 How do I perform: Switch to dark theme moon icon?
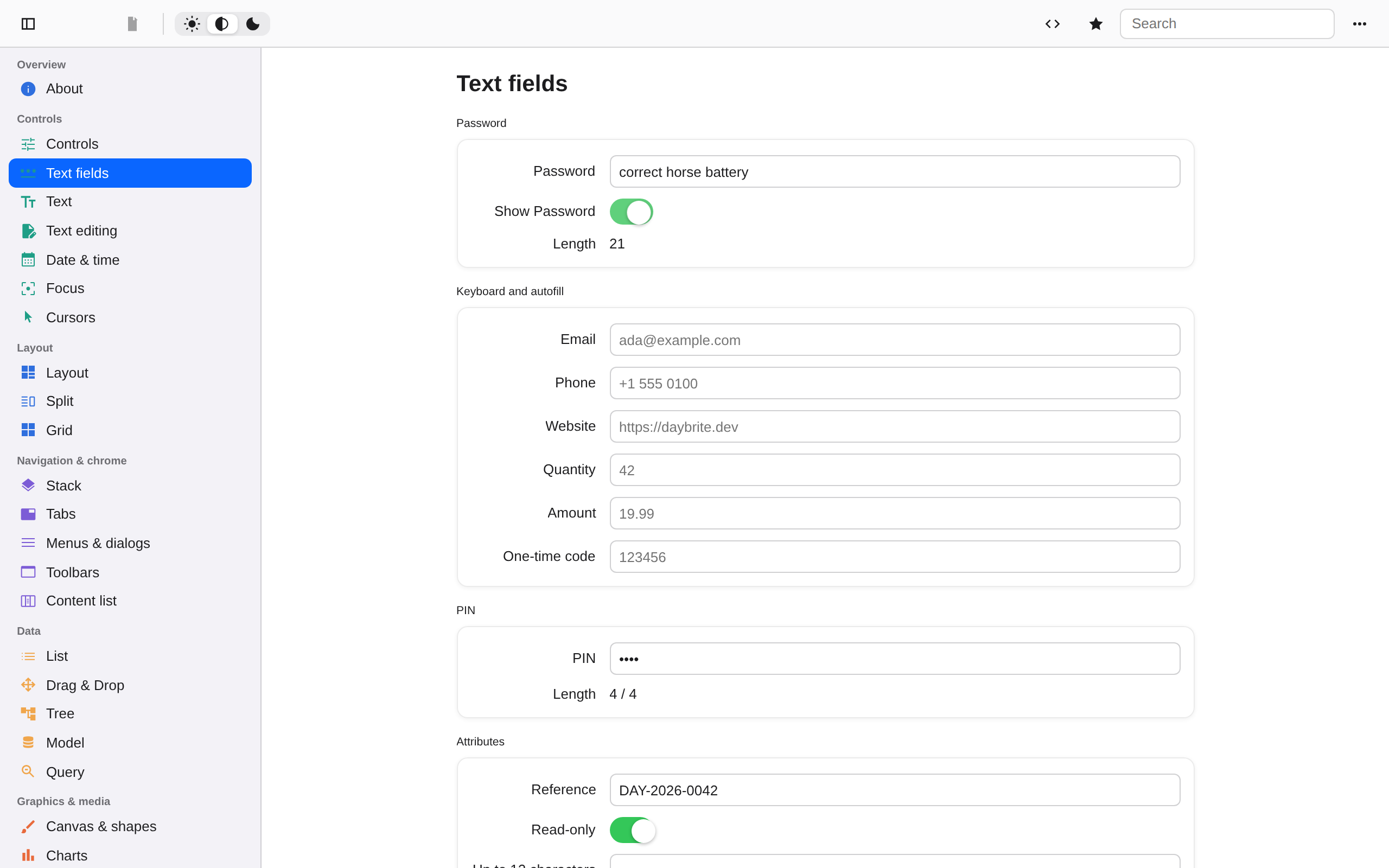tap(252, 23)
